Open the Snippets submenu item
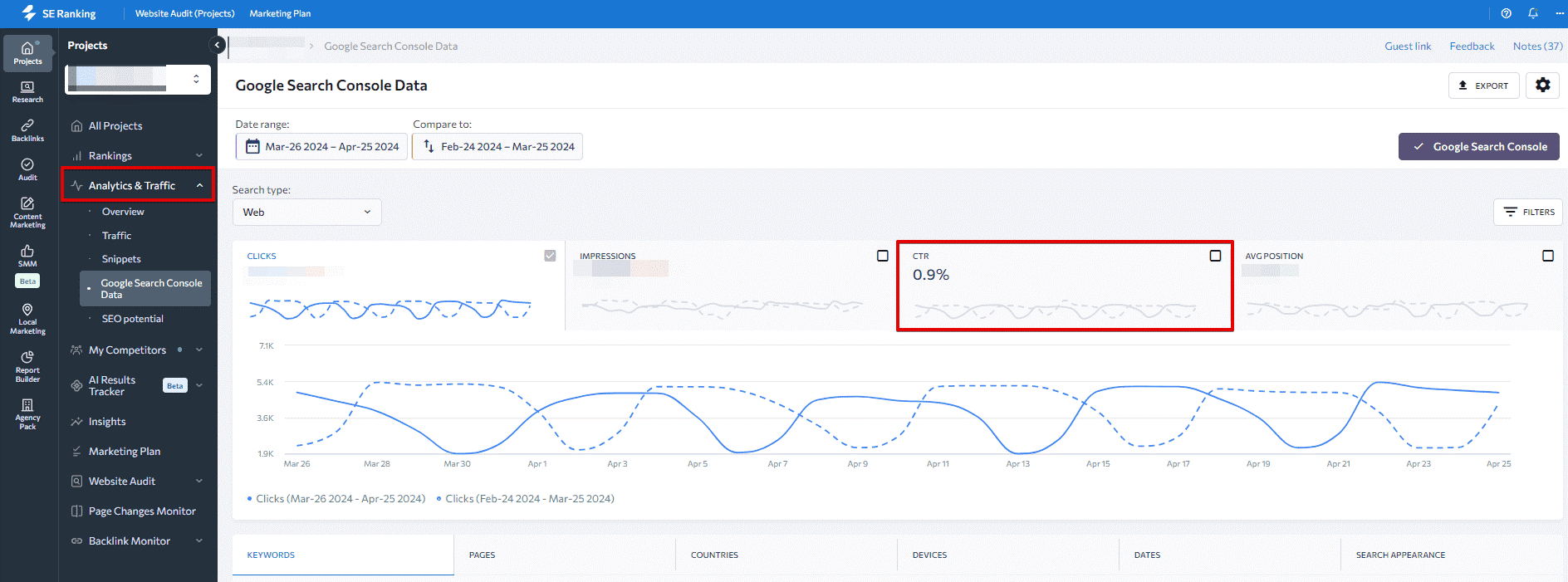Image resolution: width=1568 pixels, height=582 pixels. [121, 259]
